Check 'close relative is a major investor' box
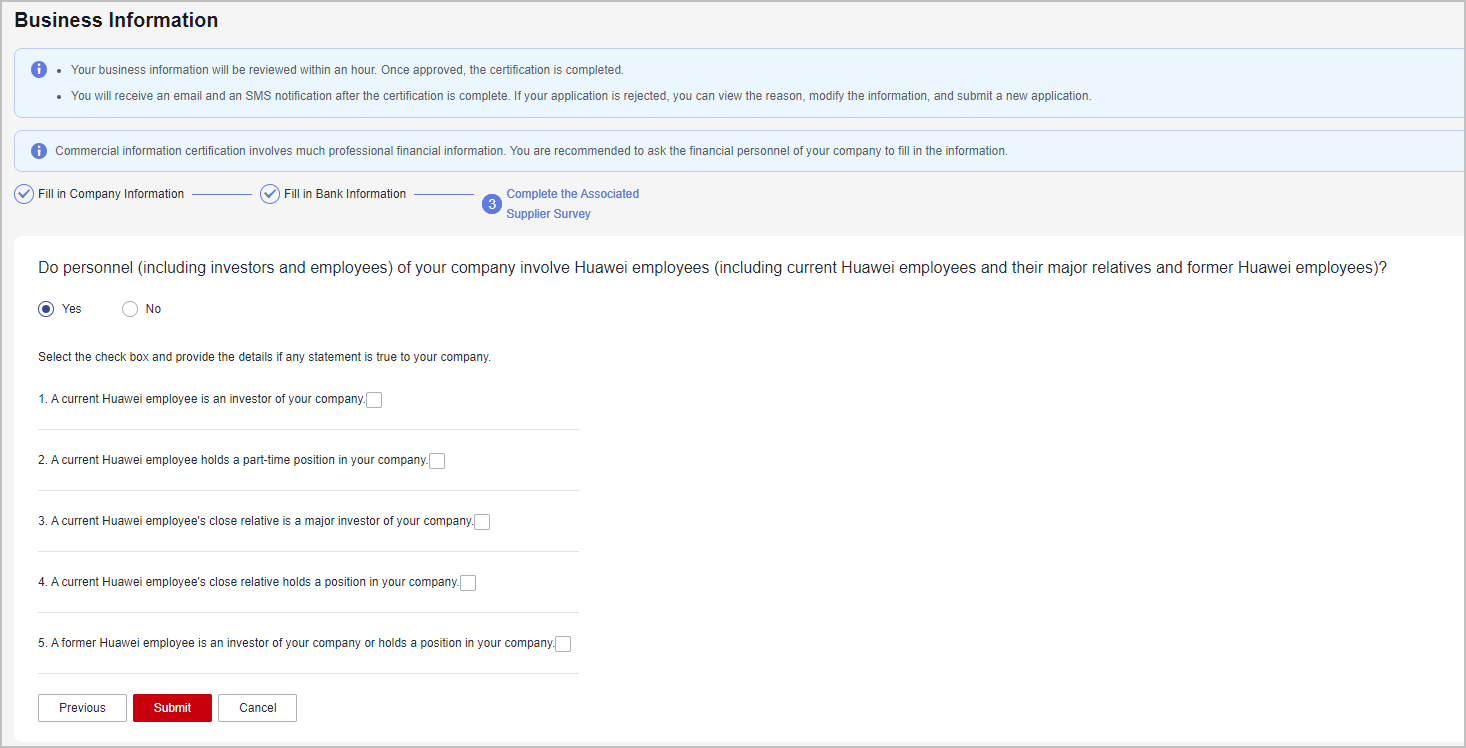The height and width of the screenshot is (748, 1466). coord(482,522)
